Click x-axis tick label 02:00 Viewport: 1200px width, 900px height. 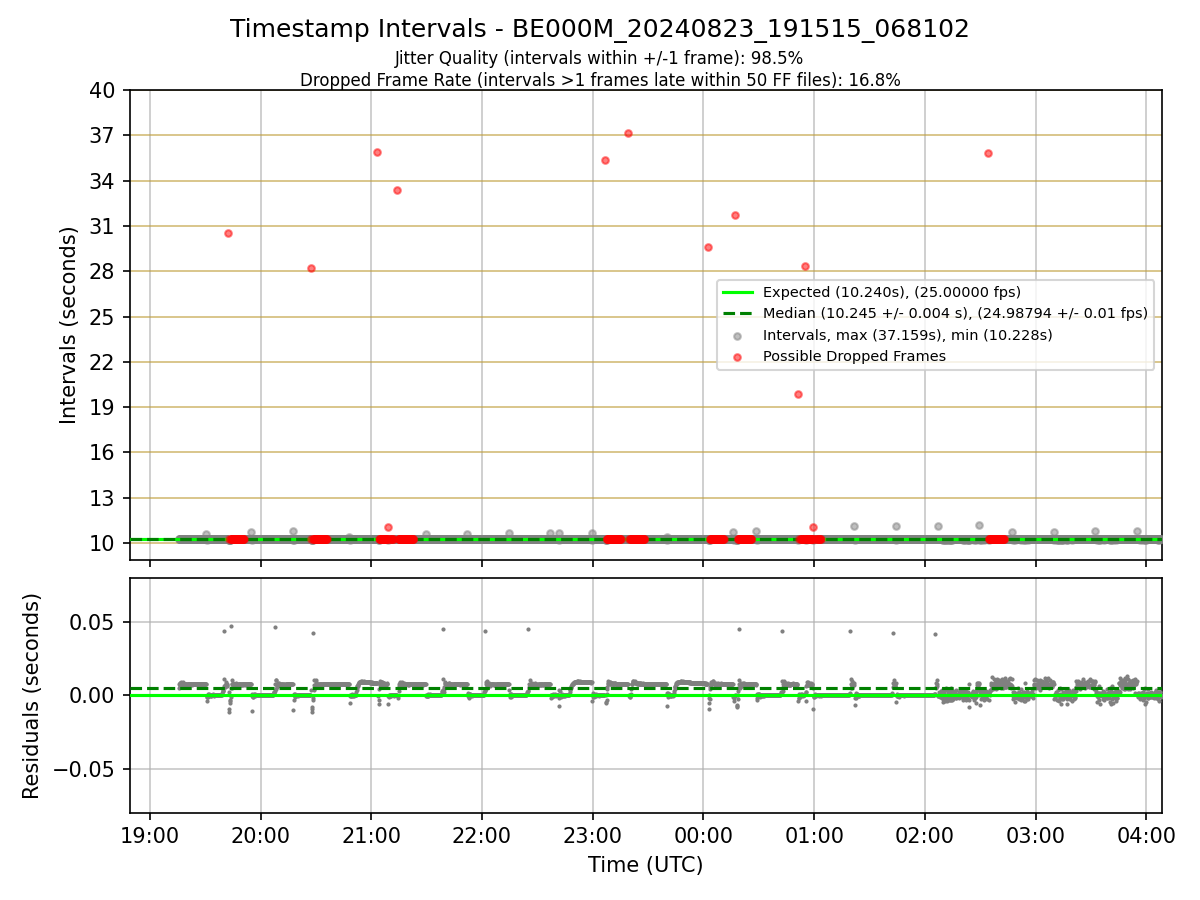(924, 834)
